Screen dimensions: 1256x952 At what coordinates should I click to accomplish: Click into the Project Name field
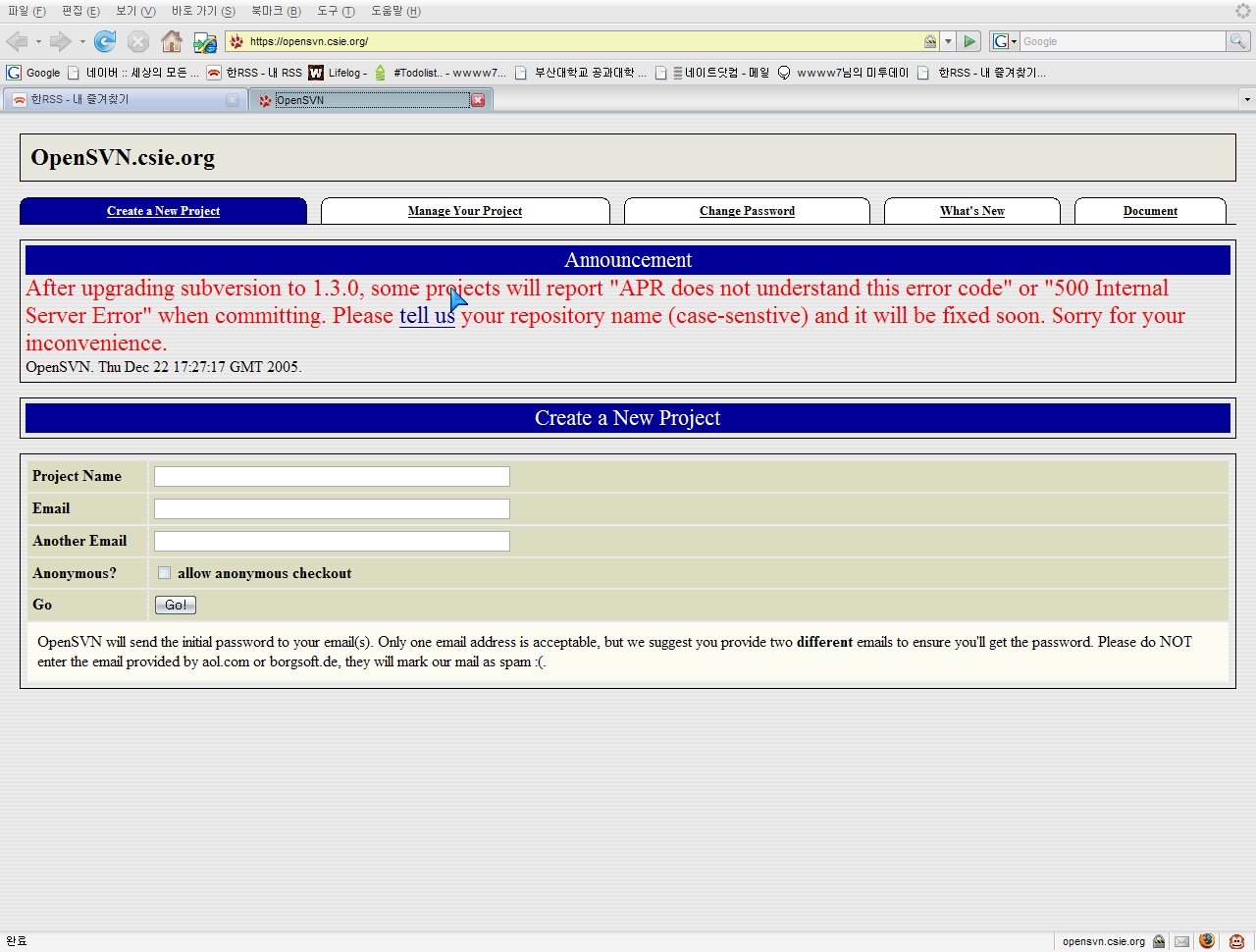pyautogui.click(x=332, y=476)
